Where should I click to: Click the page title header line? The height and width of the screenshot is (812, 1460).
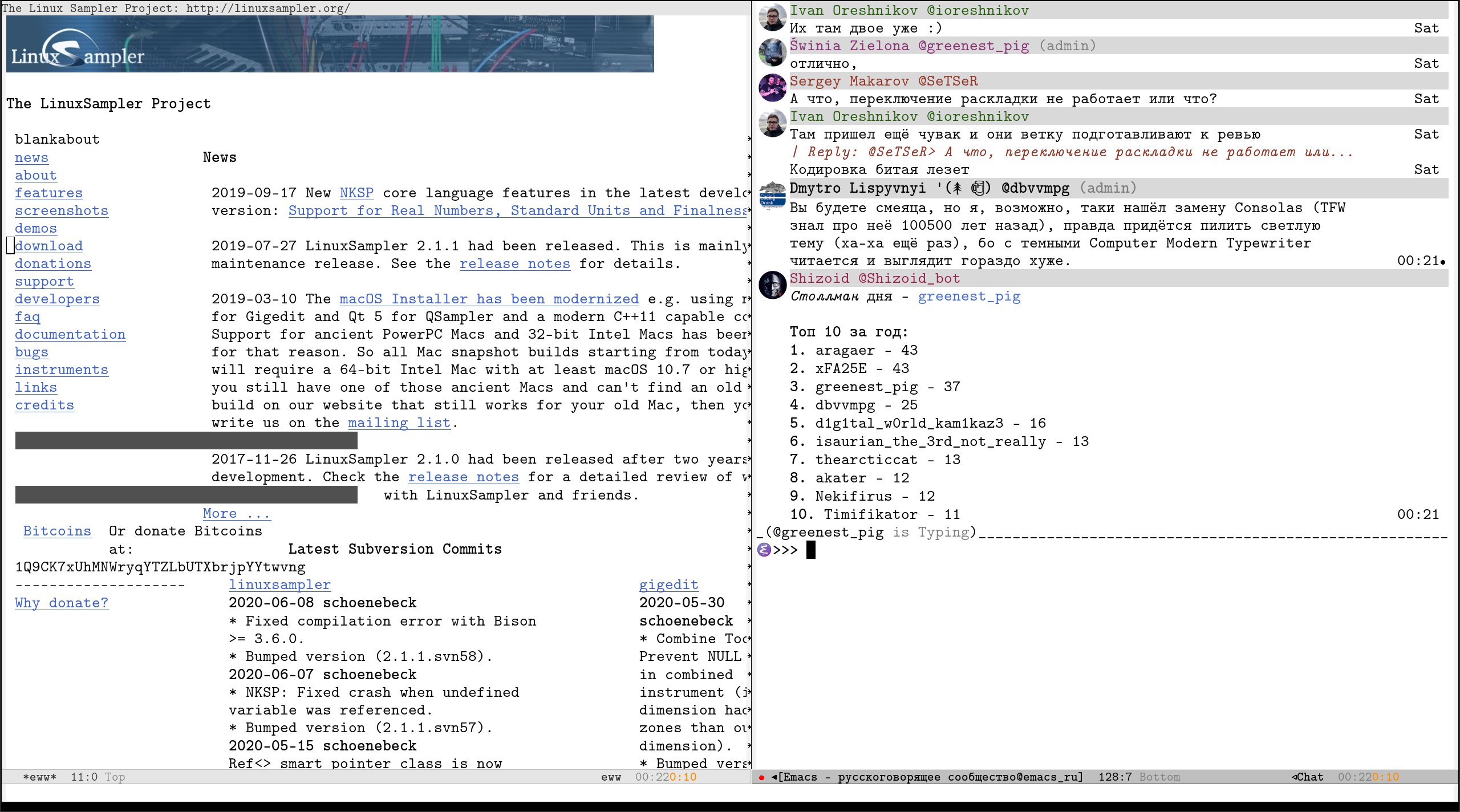(x=176, y=9)
